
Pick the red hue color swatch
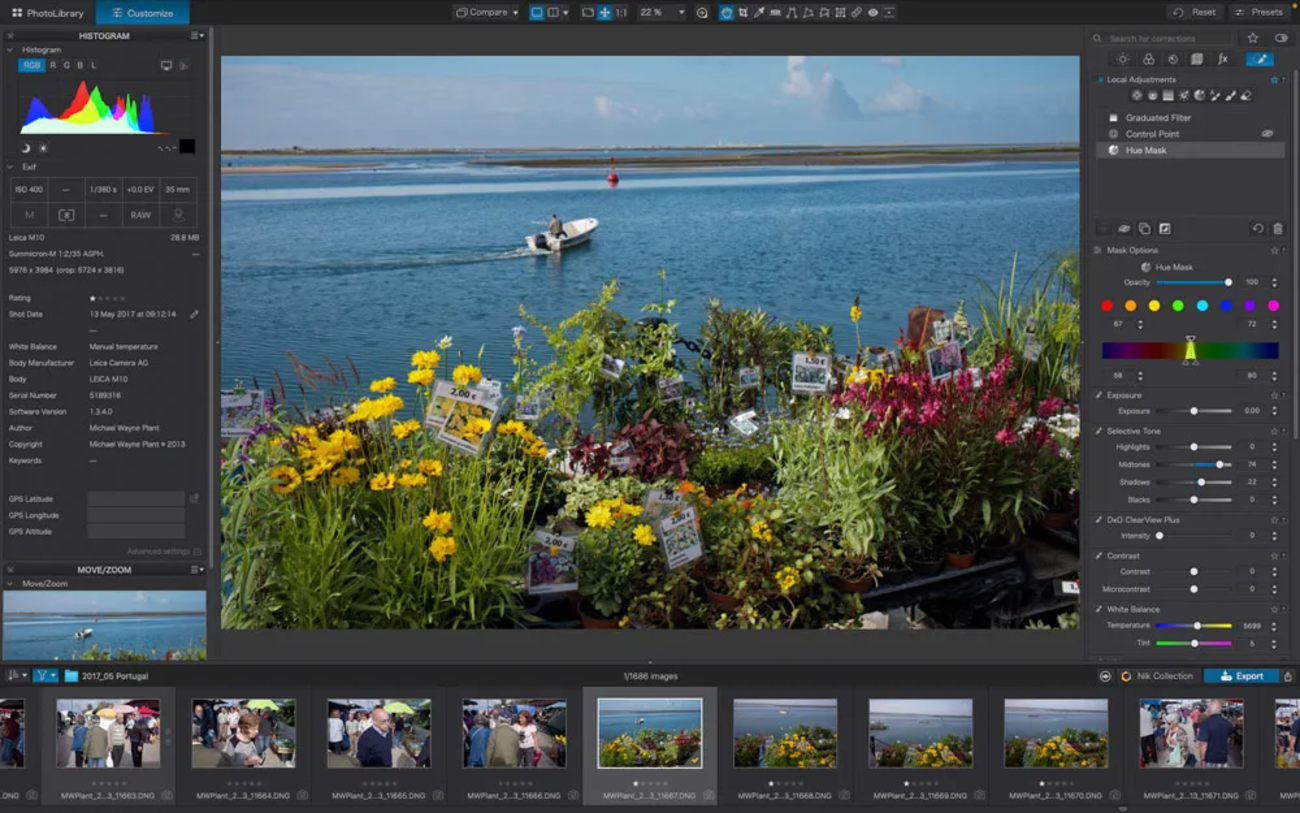pyautogui.click(x=1107, y=306)
